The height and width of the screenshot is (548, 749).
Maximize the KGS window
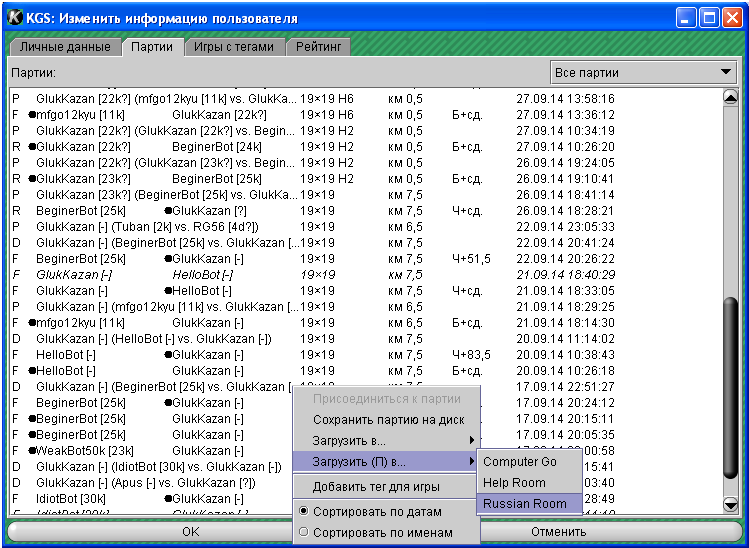(x=709, y=19)
